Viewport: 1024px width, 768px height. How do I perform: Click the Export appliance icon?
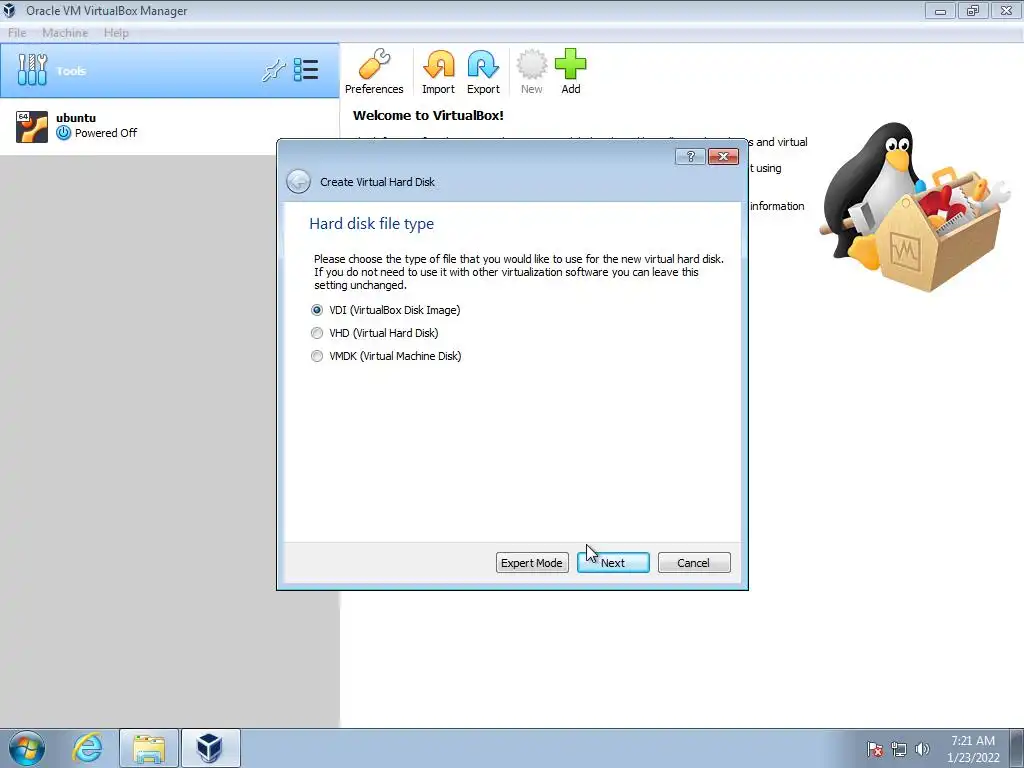[x=483, y=72]
